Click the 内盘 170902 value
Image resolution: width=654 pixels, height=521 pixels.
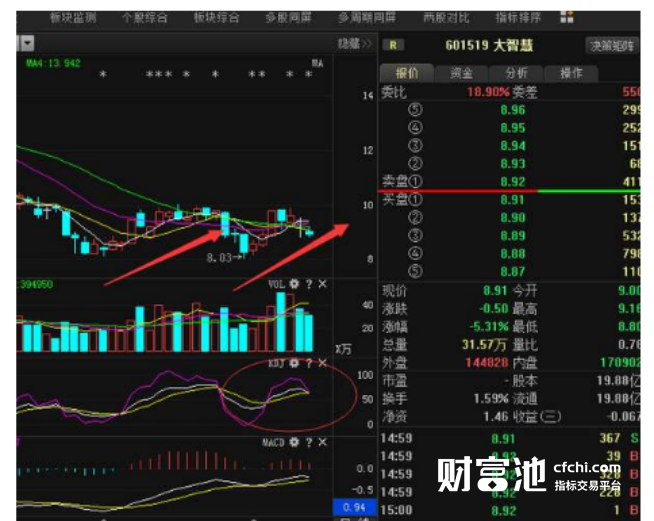point(620,362)
